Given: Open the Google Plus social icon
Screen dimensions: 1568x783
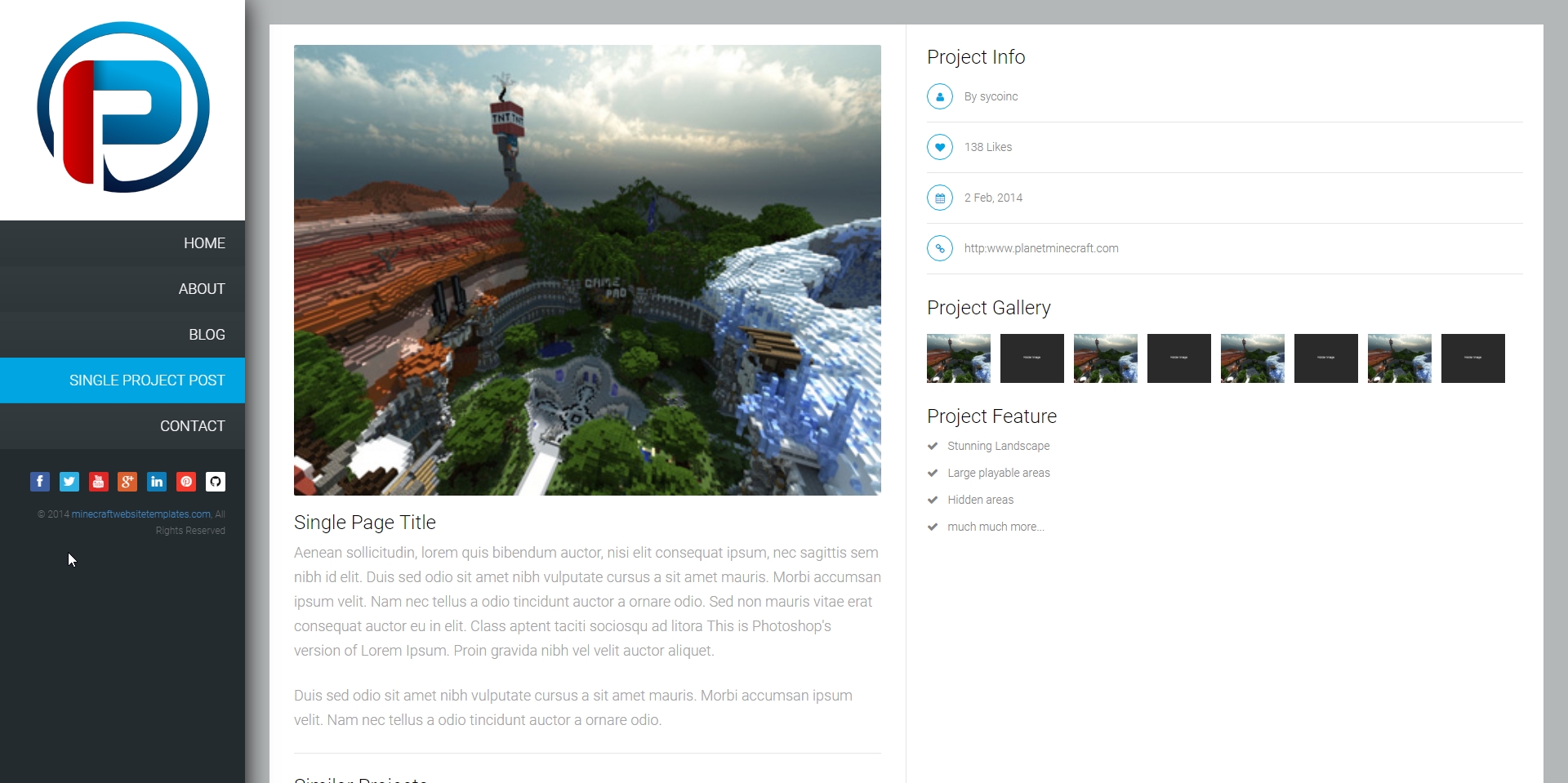Looking at the screenshot, I should [x=127, y=482].
